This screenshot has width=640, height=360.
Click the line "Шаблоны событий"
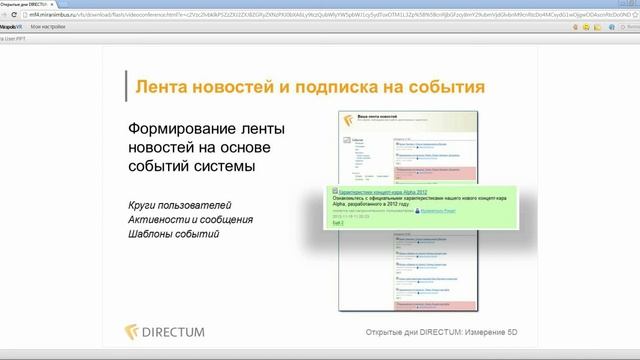(x=174, y=234)
